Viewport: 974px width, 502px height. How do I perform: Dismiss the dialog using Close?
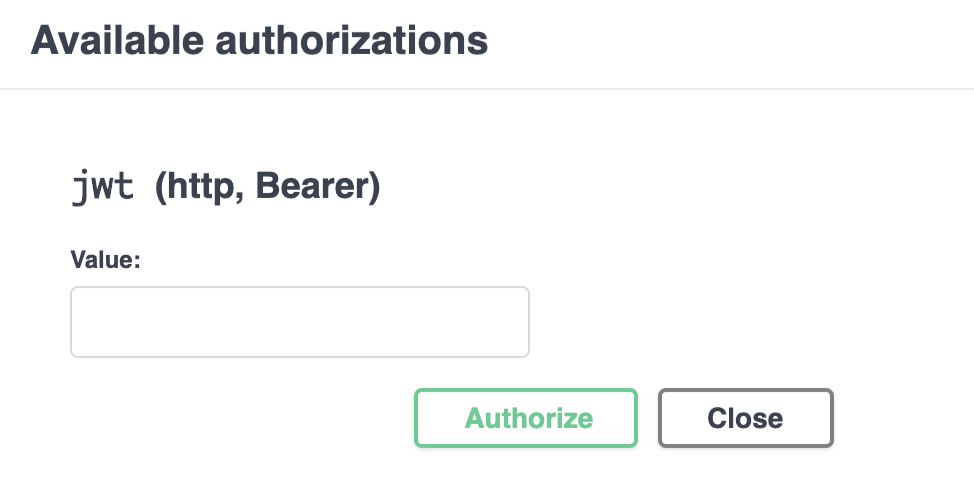pos(745,417)
